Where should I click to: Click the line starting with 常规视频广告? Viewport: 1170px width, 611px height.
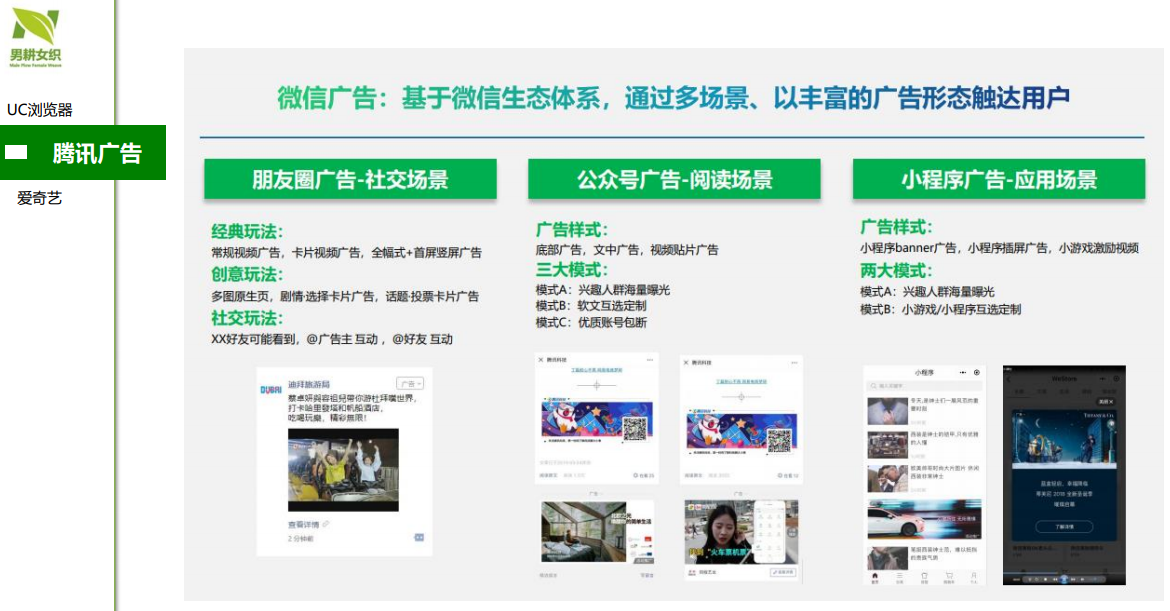346,253
